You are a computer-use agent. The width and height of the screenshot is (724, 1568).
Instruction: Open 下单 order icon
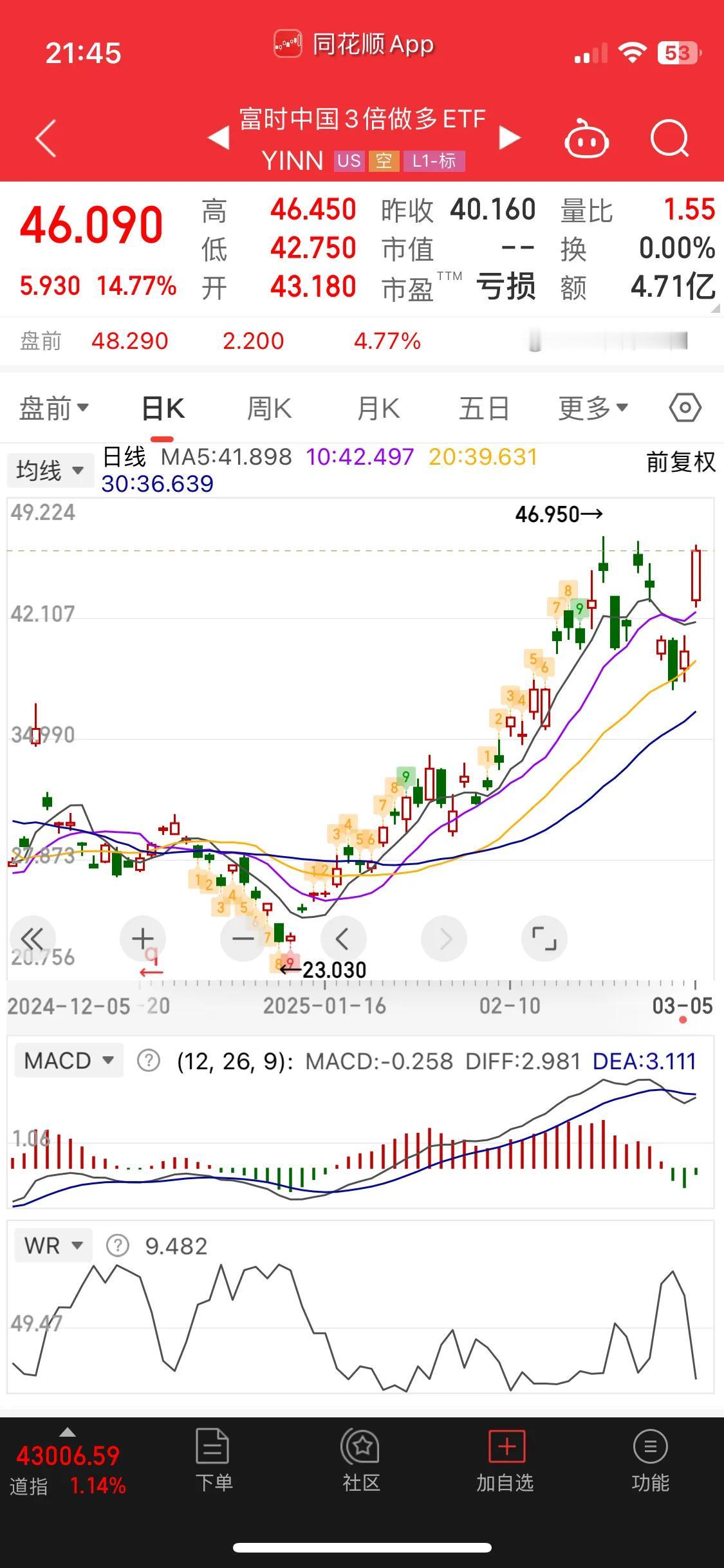click(213, 1459)
